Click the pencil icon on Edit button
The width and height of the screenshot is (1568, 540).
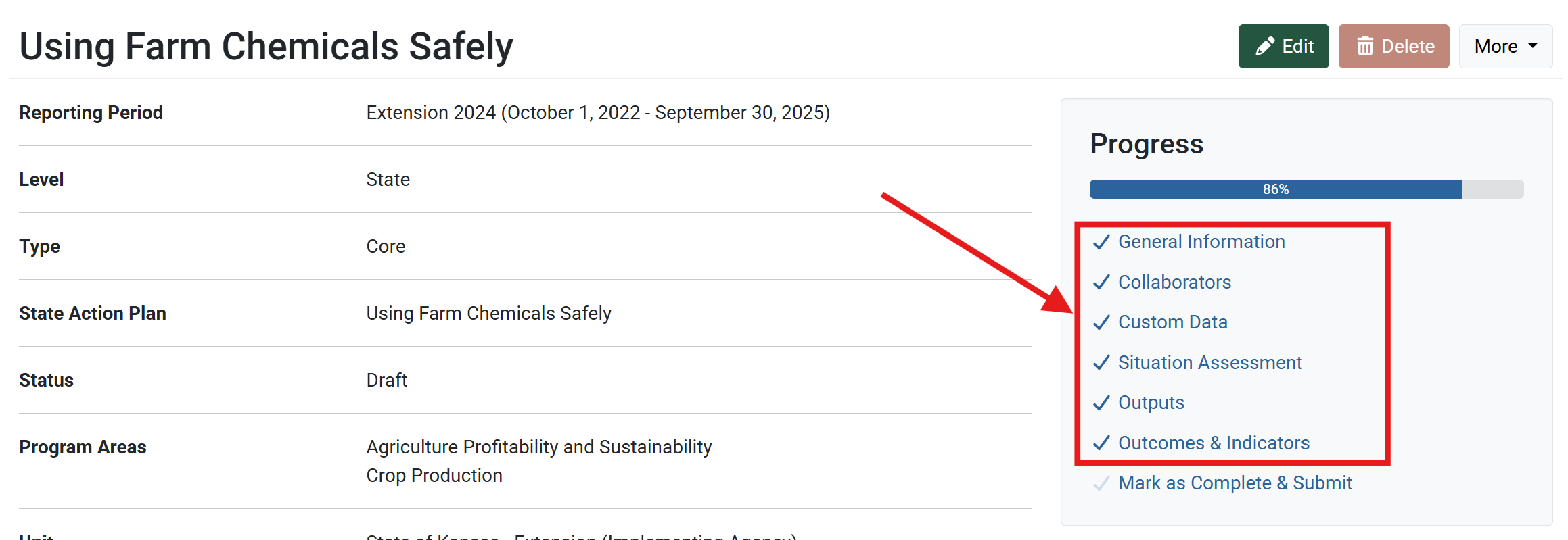coord(1265,47)
